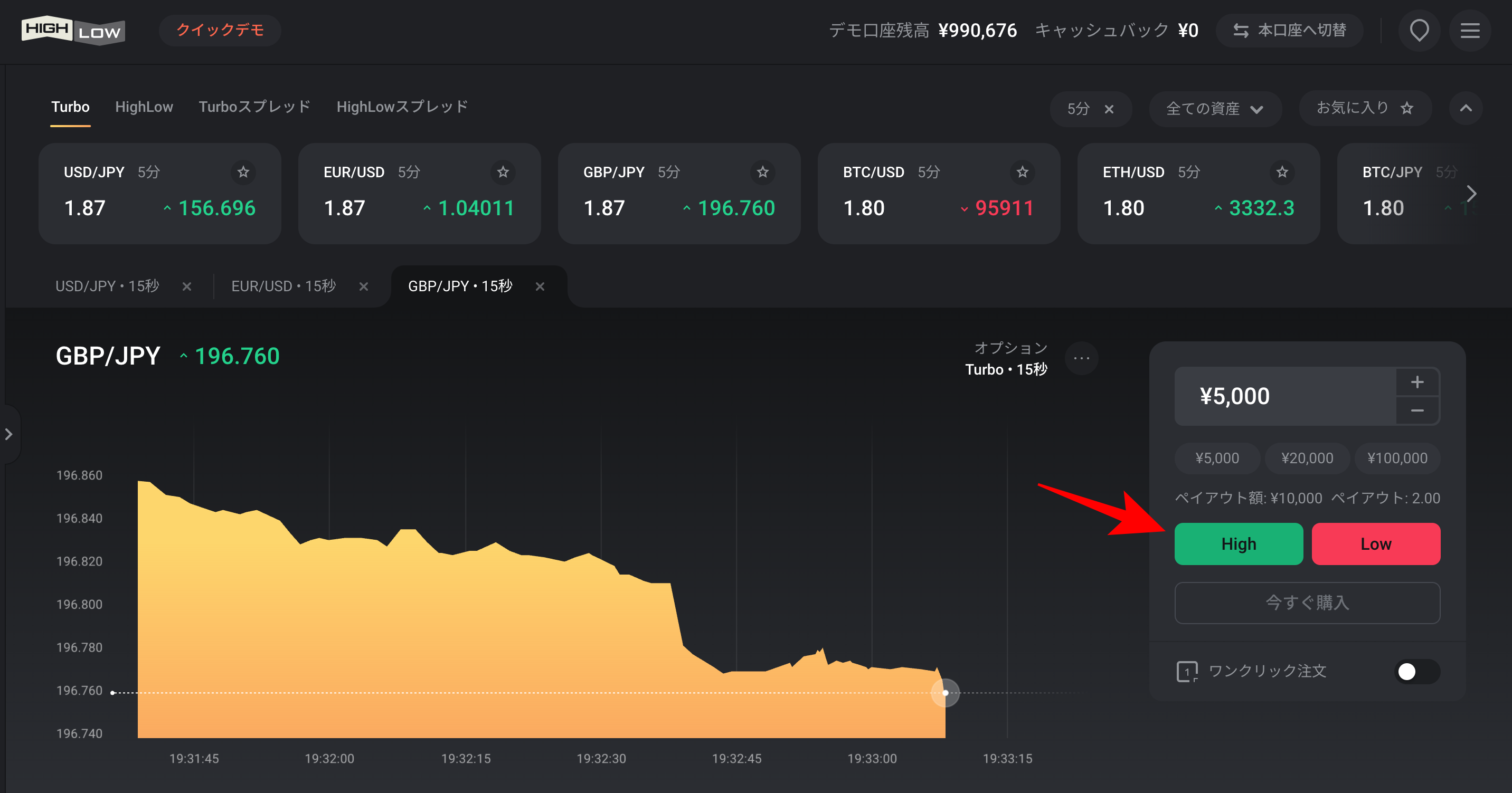Close the GBP/JPY・15秒 tab

tap(540, 286)
